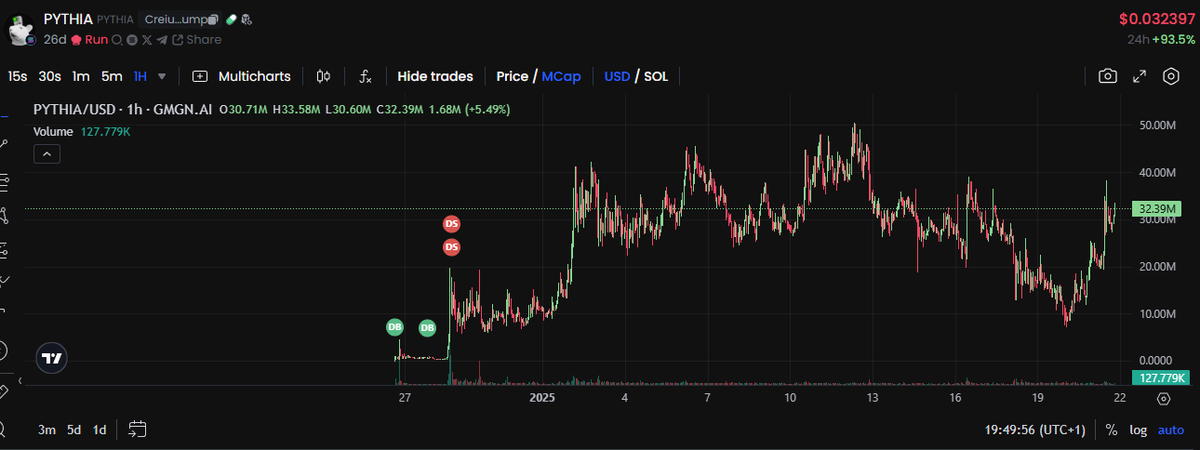1200x450 pixels.
Task: Select the 1m timeframe
Action: click(81, 76)
